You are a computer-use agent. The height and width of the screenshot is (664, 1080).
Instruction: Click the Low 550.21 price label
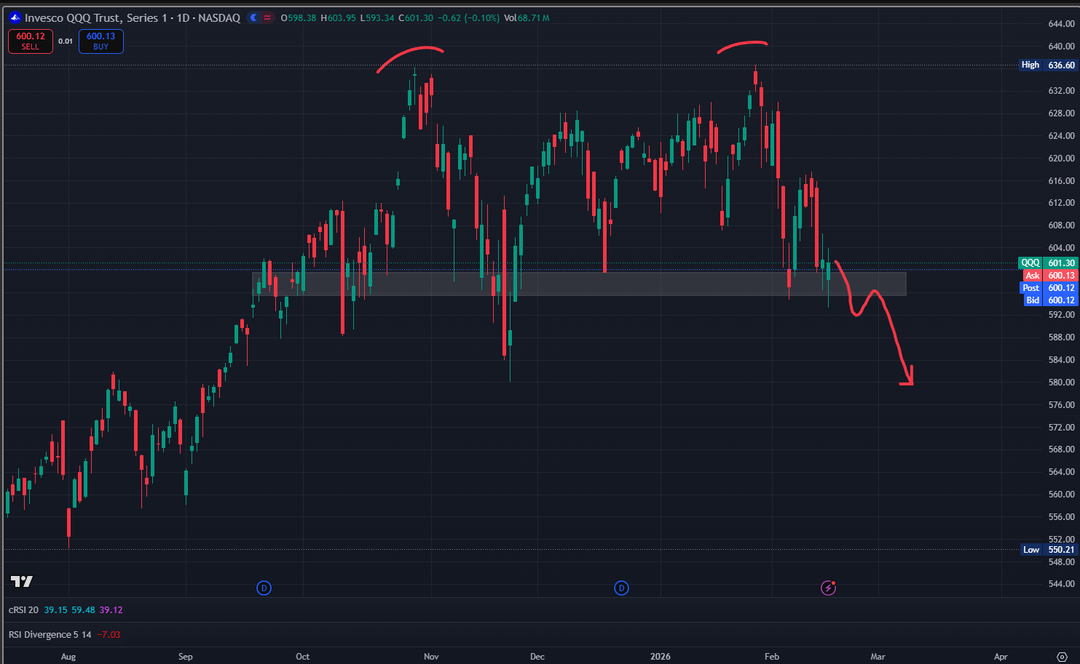tap(1046, 550)
